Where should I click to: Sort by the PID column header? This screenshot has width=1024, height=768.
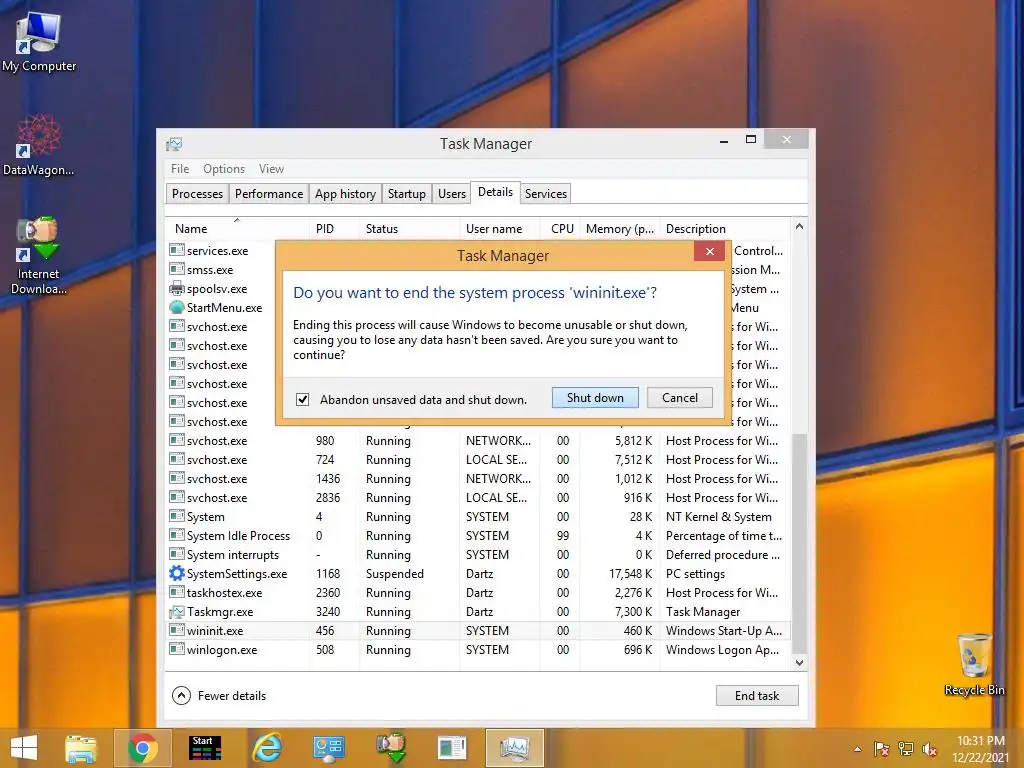coord(334,229)
